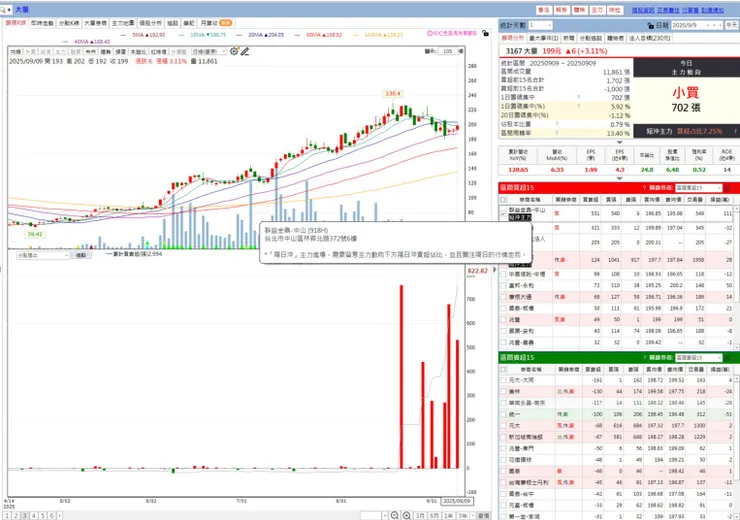Click the pink info circle icon above chart
Screen dimensions: 740x520
coord(430,33)
